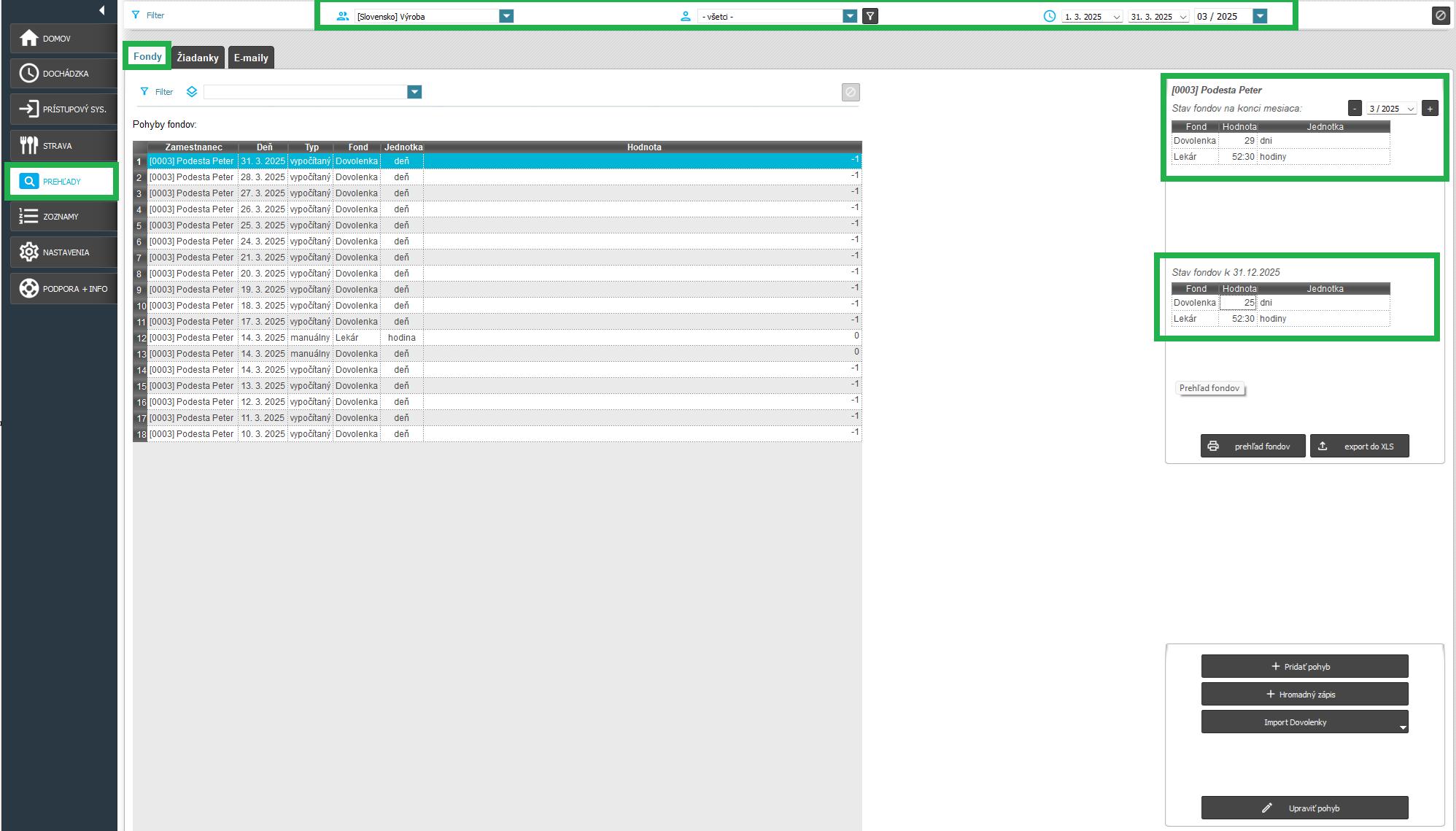Click the Pridať pohyb button

point(1304,666)
